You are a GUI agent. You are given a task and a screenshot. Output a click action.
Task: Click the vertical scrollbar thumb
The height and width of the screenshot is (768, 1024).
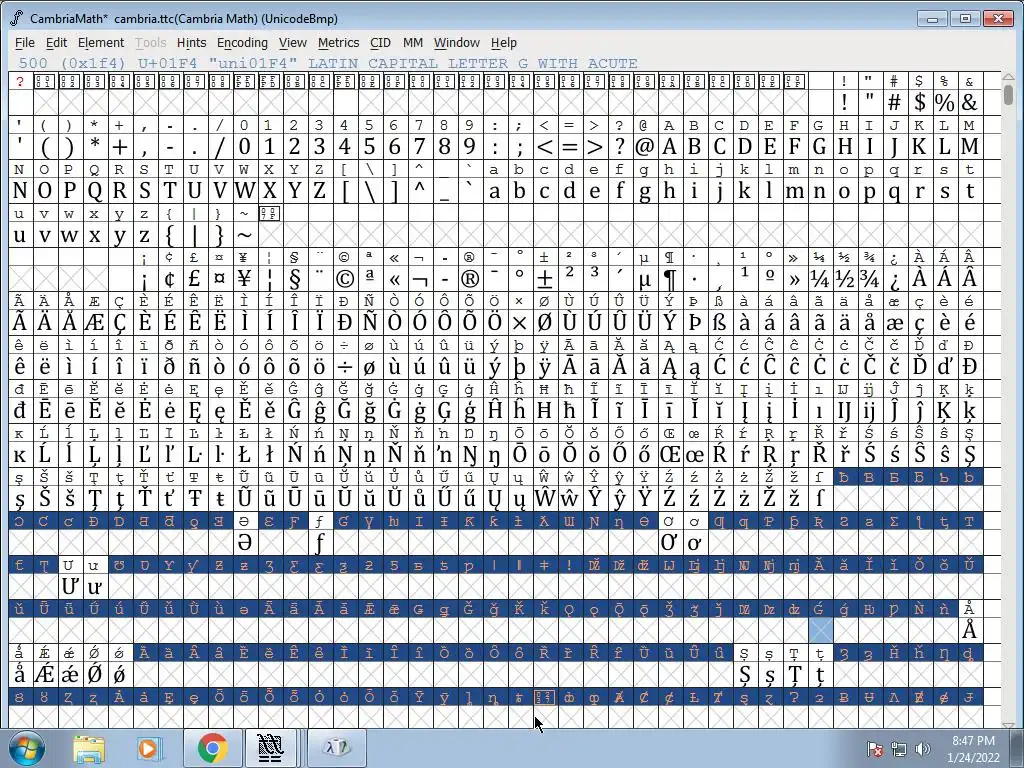point(1009,95)
